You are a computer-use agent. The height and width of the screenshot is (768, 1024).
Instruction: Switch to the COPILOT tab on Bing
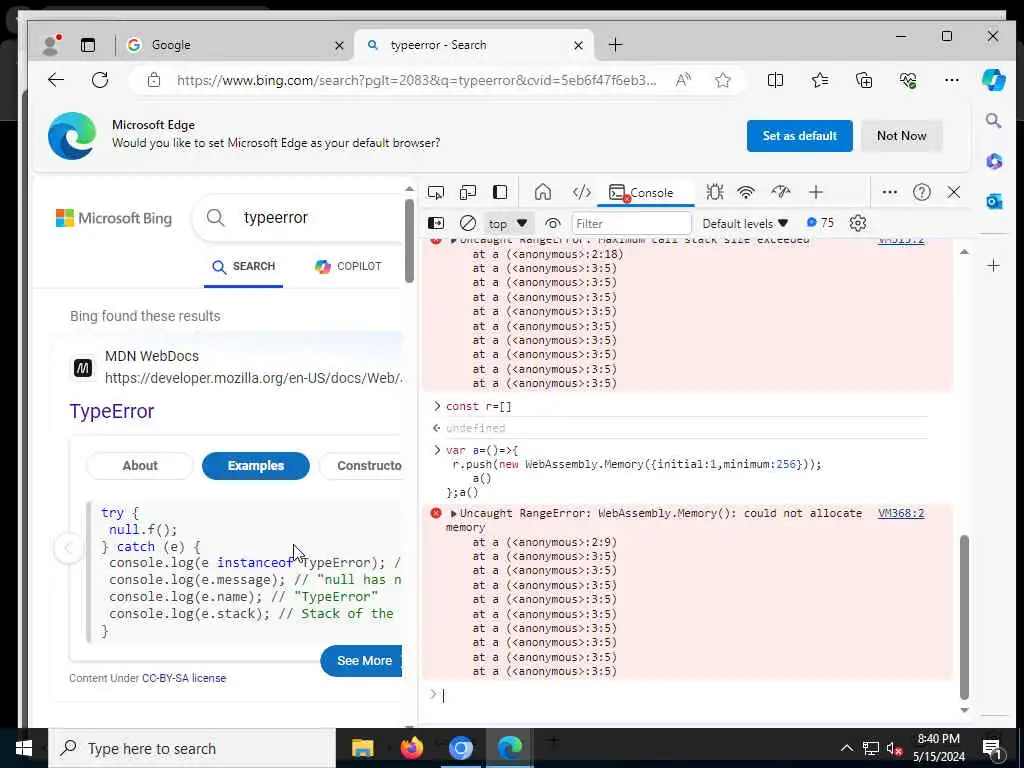pos(348,266)
